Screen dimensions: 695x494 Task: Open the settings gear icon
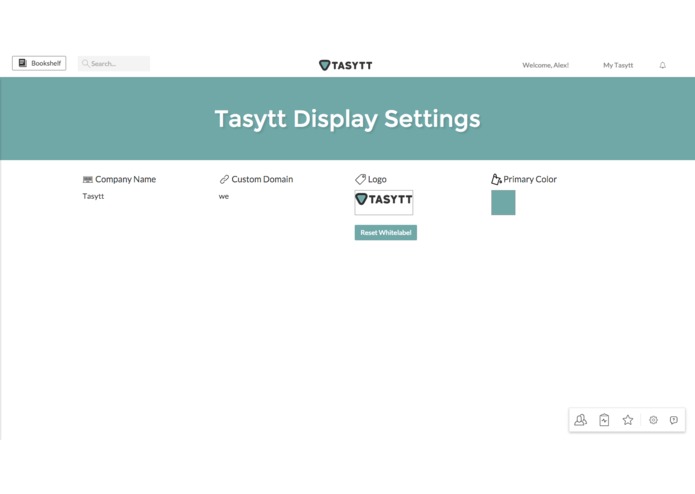point(653,420)
